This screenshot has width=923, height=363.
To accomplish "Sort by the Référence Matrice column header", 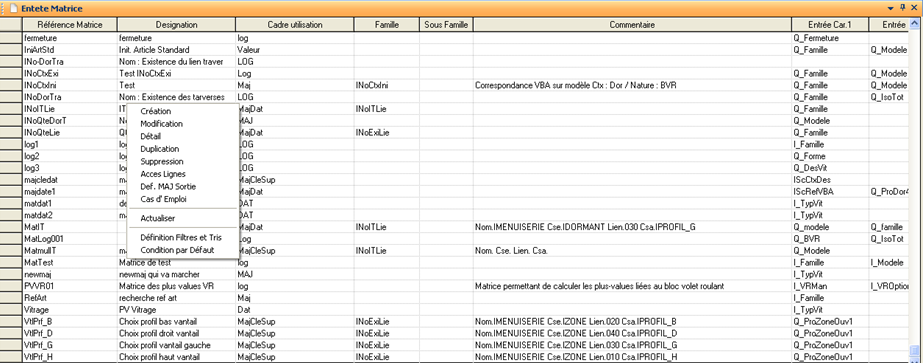I will (70, 25).
